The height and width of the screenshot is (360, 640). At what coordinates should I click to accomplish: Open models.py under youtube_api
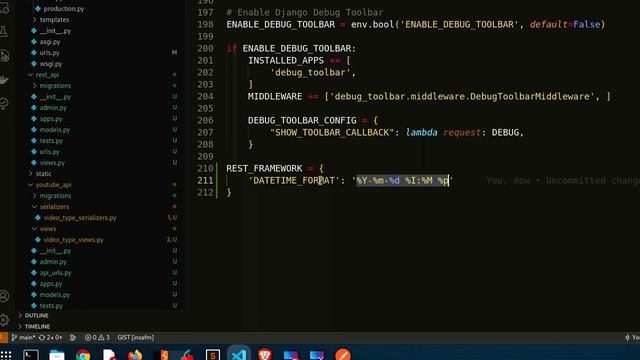(55, 295)
